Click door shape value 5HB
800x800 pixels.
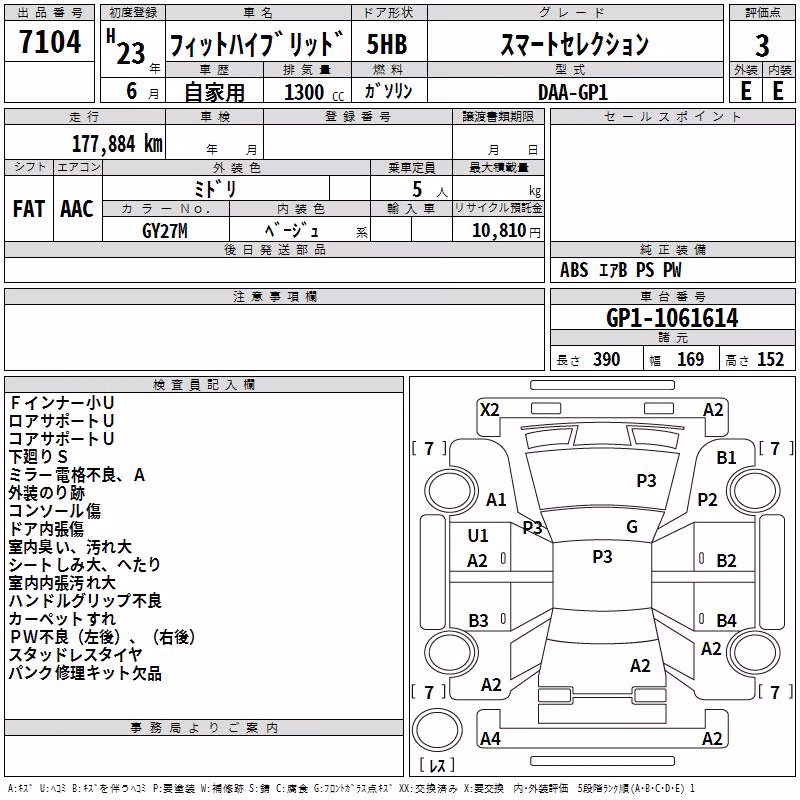pyautogui.click(x=387, y=44)
